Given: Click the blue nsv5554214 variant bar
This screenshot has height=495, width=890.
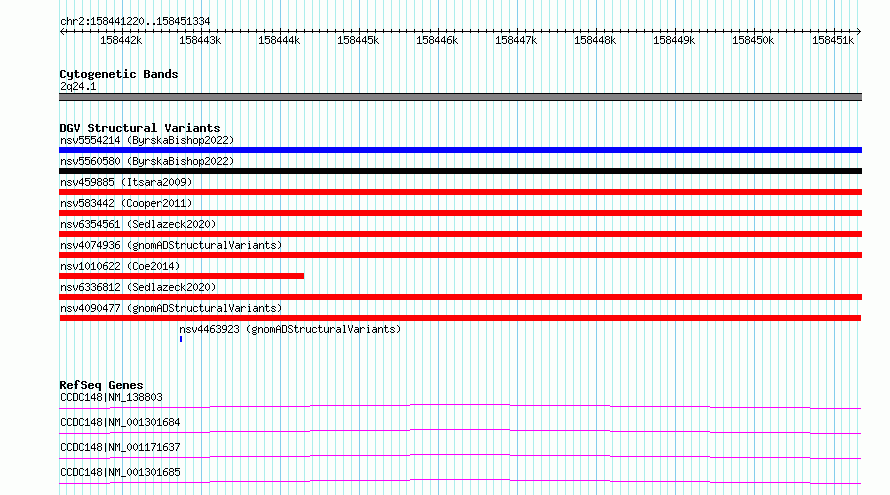Looking at the screenshot, I should pos(460,150).
